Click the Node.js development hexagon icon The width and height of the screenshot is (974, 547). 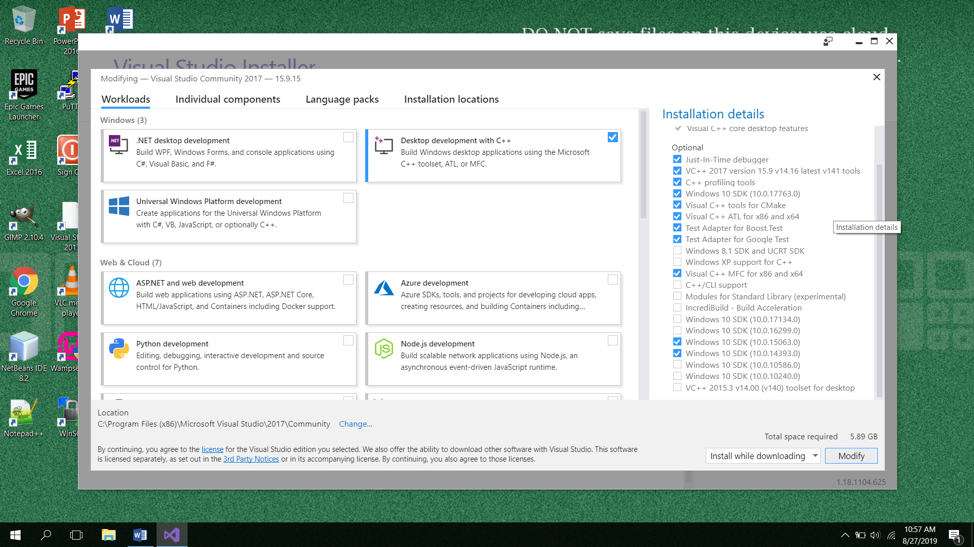tap(383, 348)
